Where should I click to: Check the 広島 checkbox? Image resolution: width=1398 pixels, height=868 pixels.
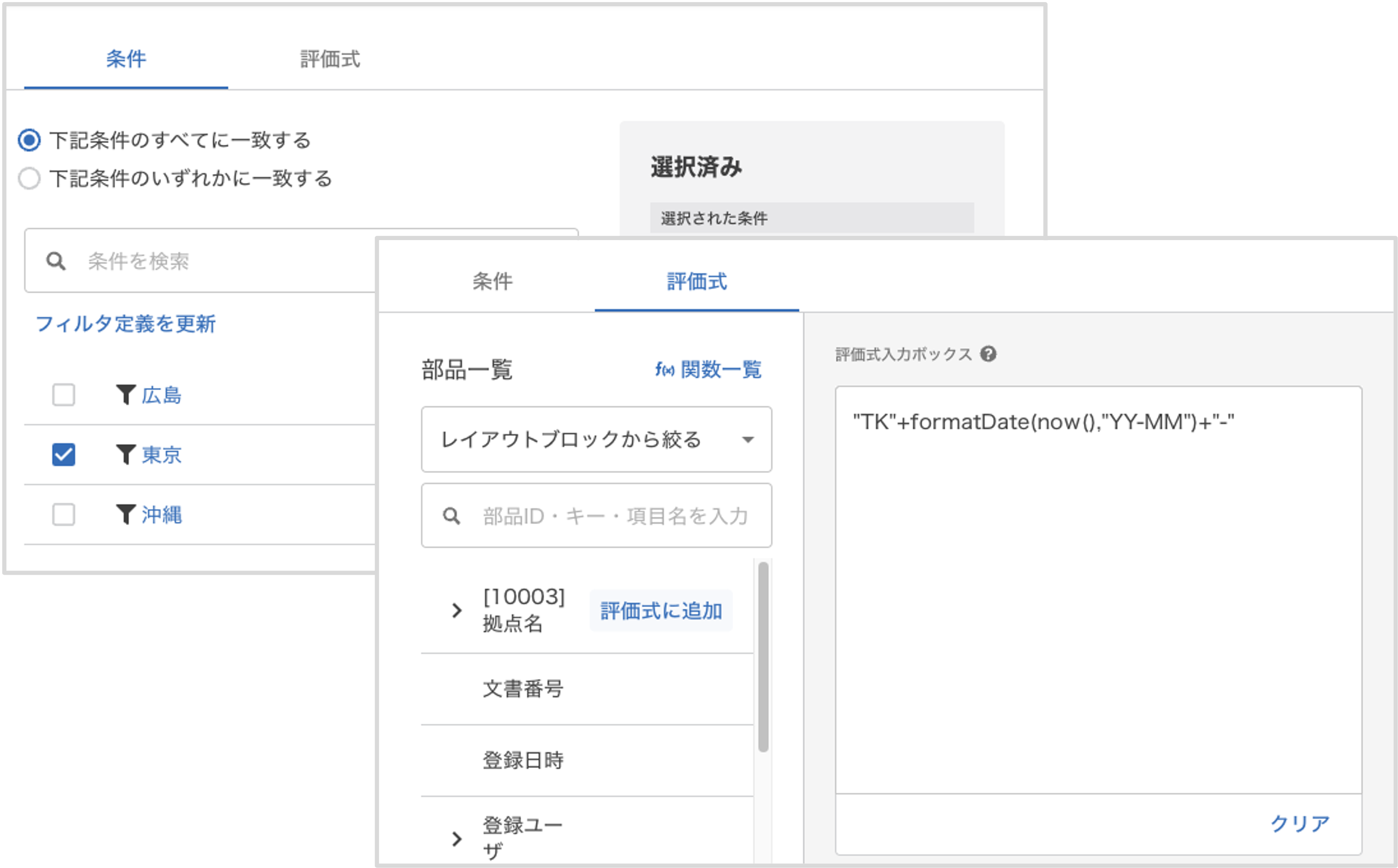[x=64, y=395]
